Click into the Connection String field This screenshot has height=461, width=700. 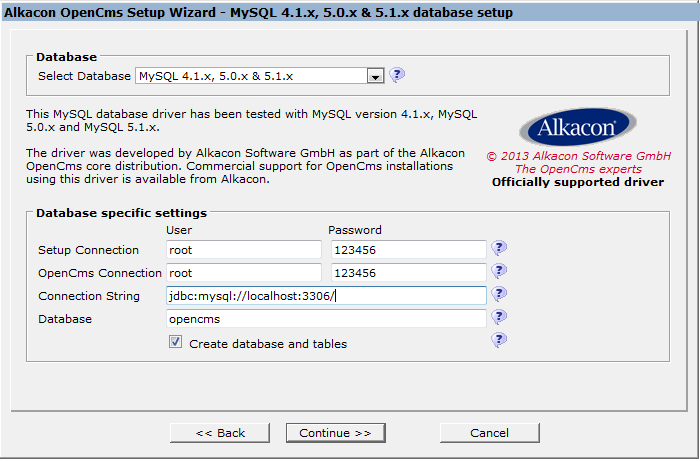click(326, 296)
